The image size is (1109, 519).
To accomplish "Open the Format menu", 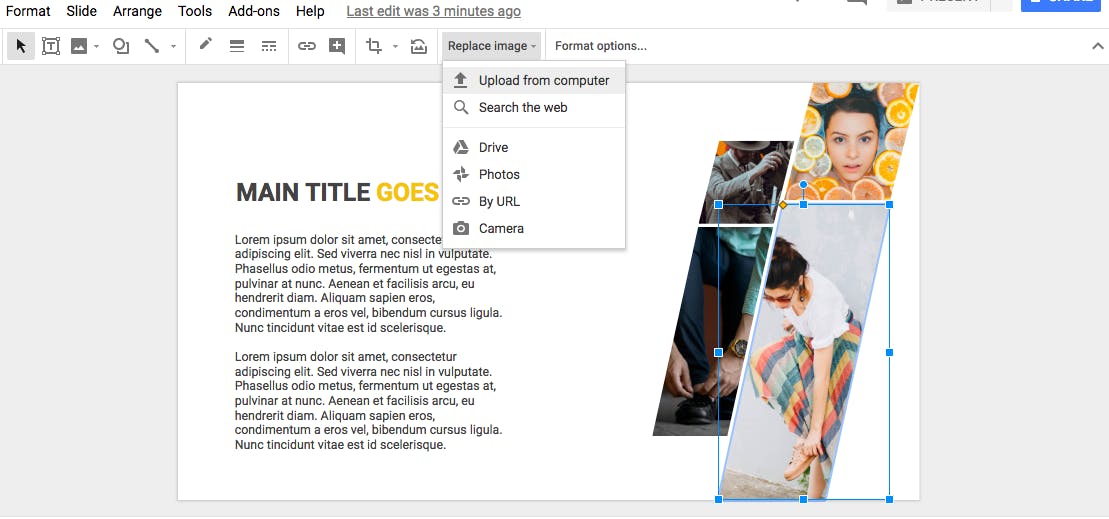I will point(28,11).
